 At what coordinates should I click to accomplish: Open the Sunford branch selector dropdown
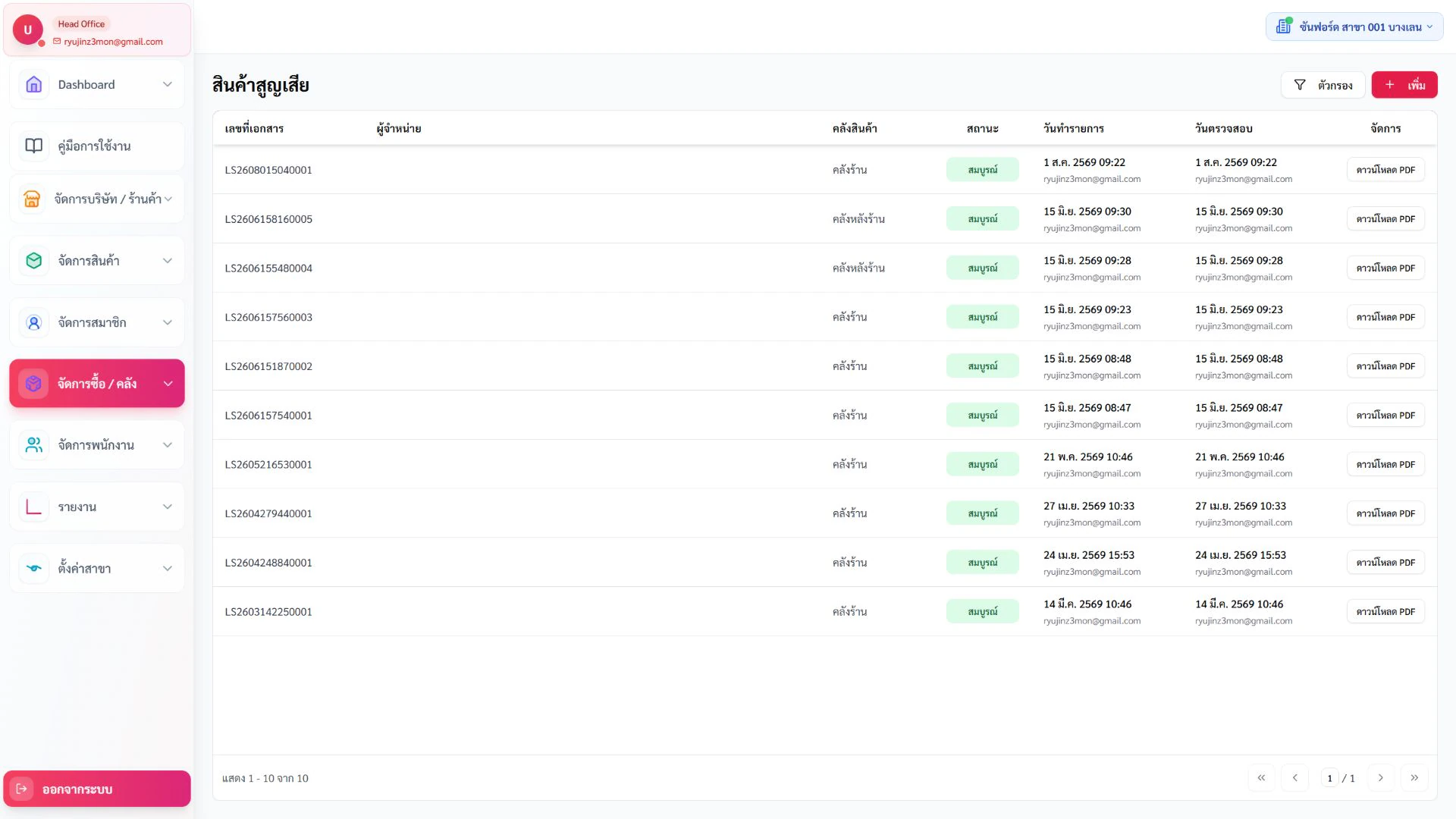pyautogui.click(x=1354, y=27)
